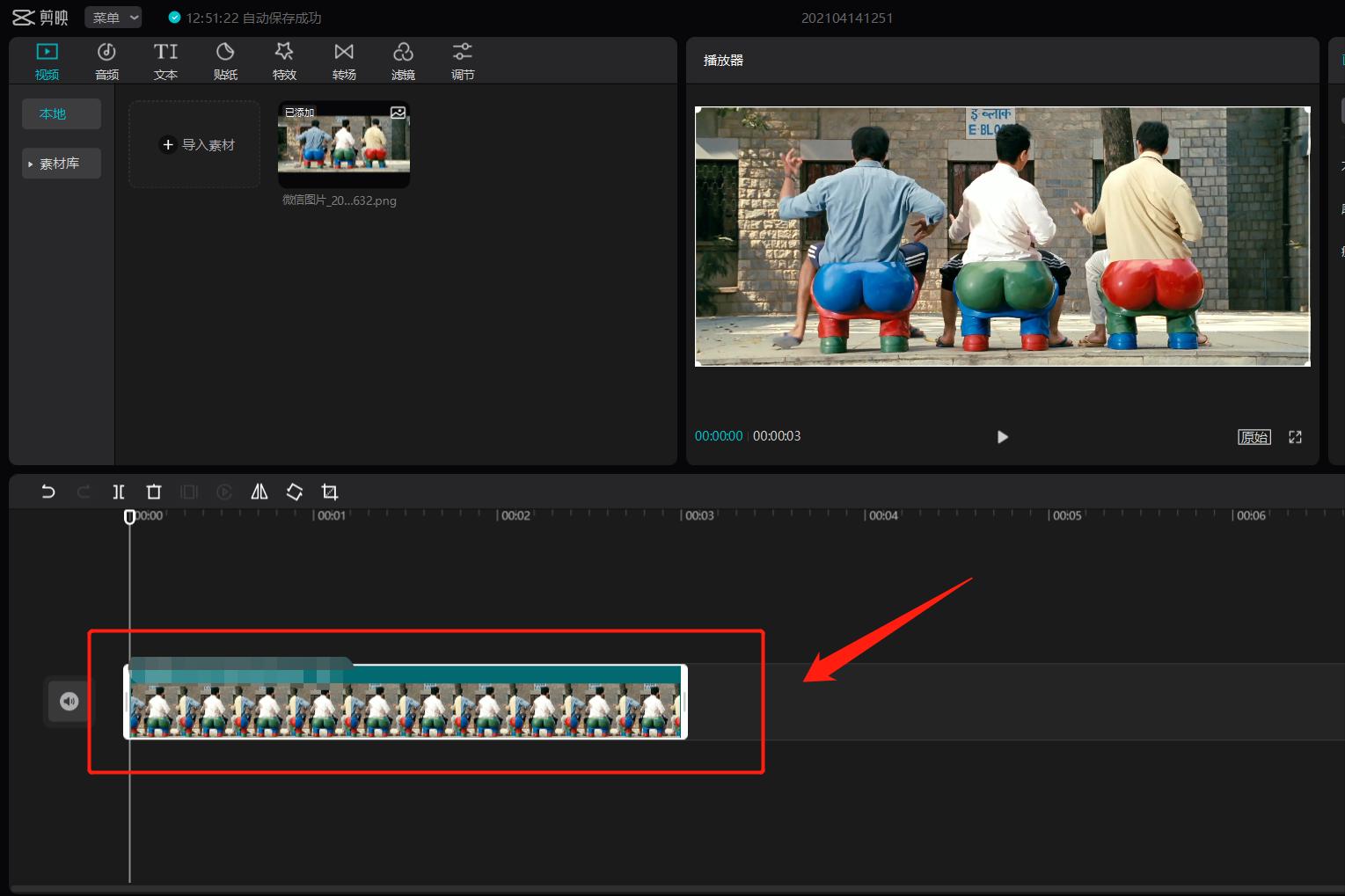Switch to the 音频 audio tab
1345x896 pixels.
pyautogui.click(x=106, y=62)
